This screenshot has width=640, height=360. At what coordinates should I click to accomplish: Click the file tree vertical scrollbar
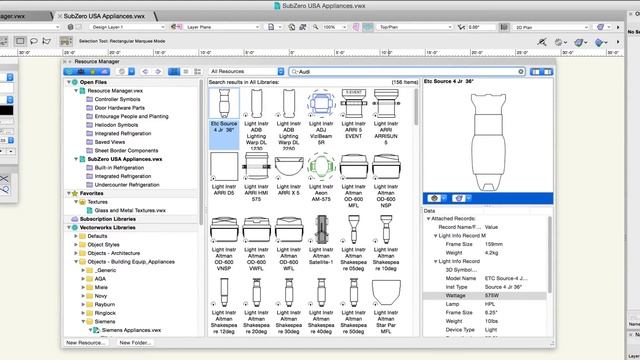click(201, 151)
